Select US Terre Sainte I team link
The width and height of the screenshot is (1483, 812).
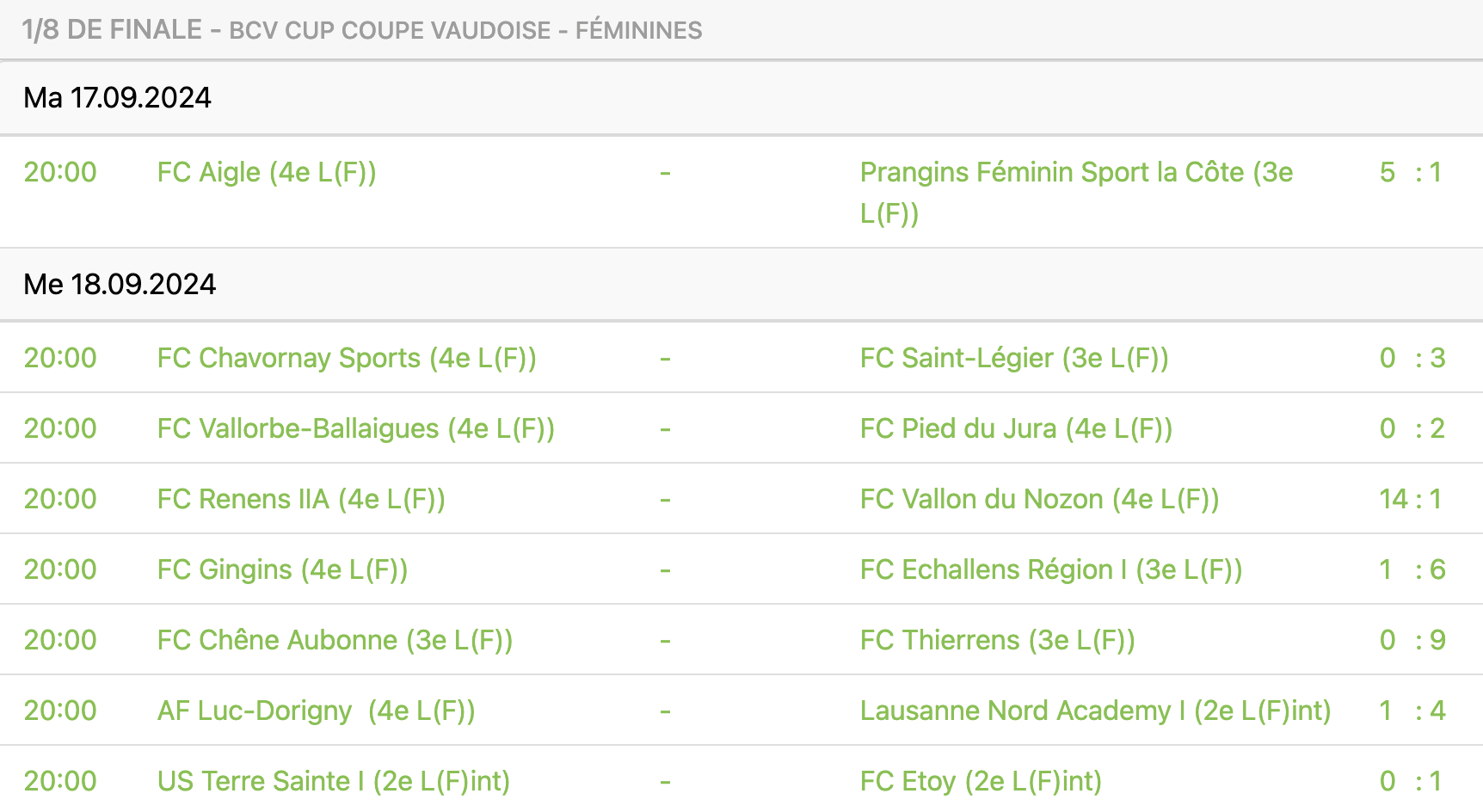coord(334,781)
